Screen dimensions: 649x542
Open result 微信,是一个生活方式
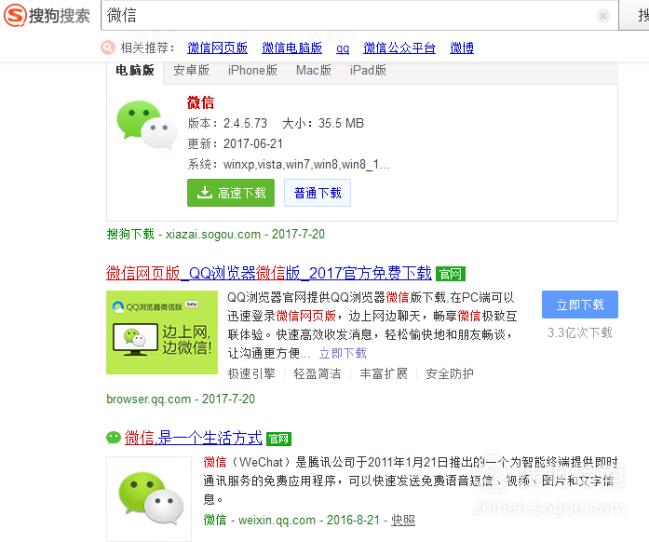click(193, 438)
